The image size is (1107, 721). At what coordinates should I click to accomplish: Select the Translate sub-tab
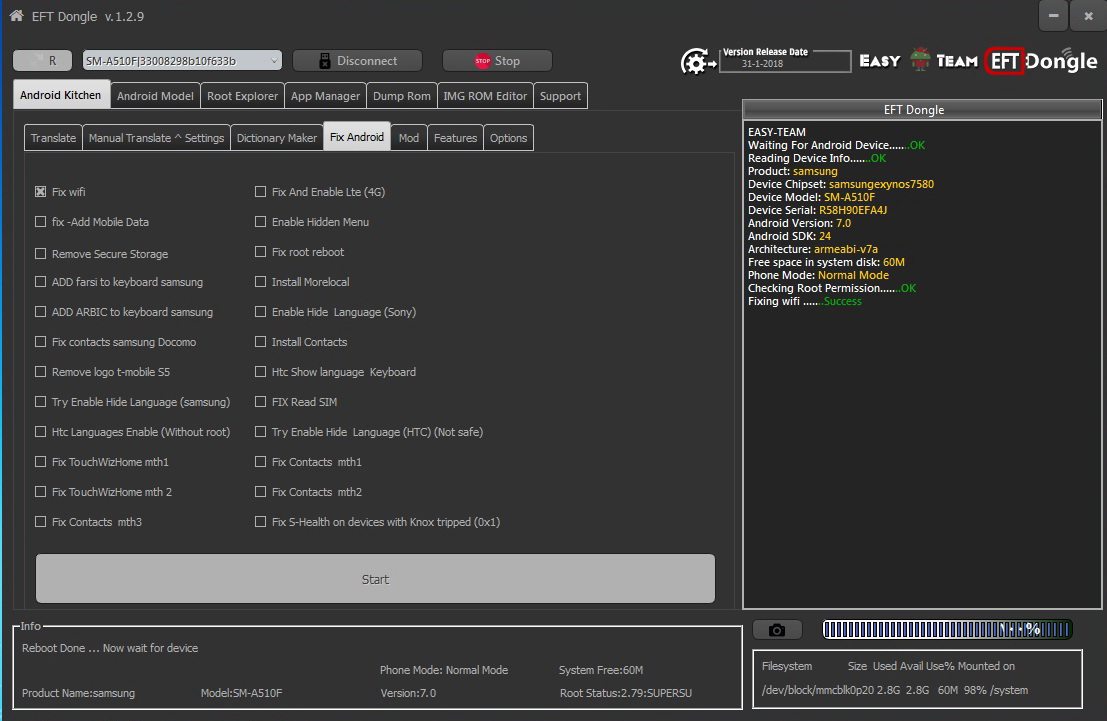(54, 138)
